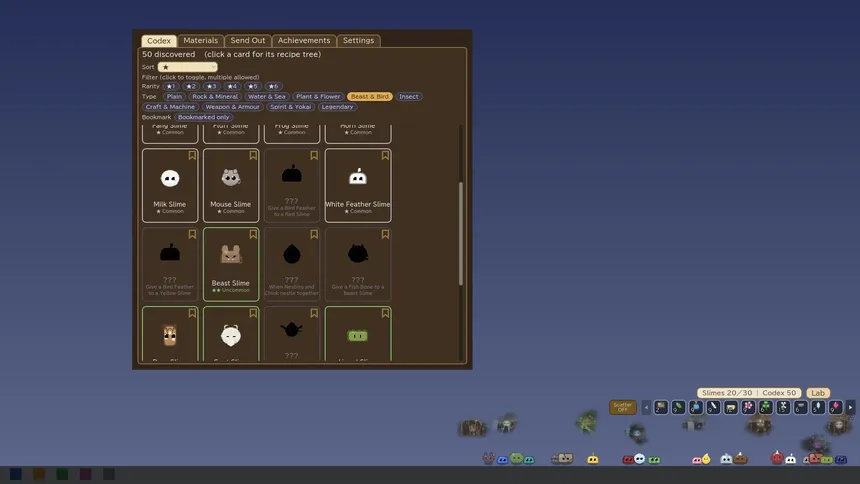This screenshot has width=860, height=484.
Task: Filter by Water & Sea type
Action: (x=267, y=97)
